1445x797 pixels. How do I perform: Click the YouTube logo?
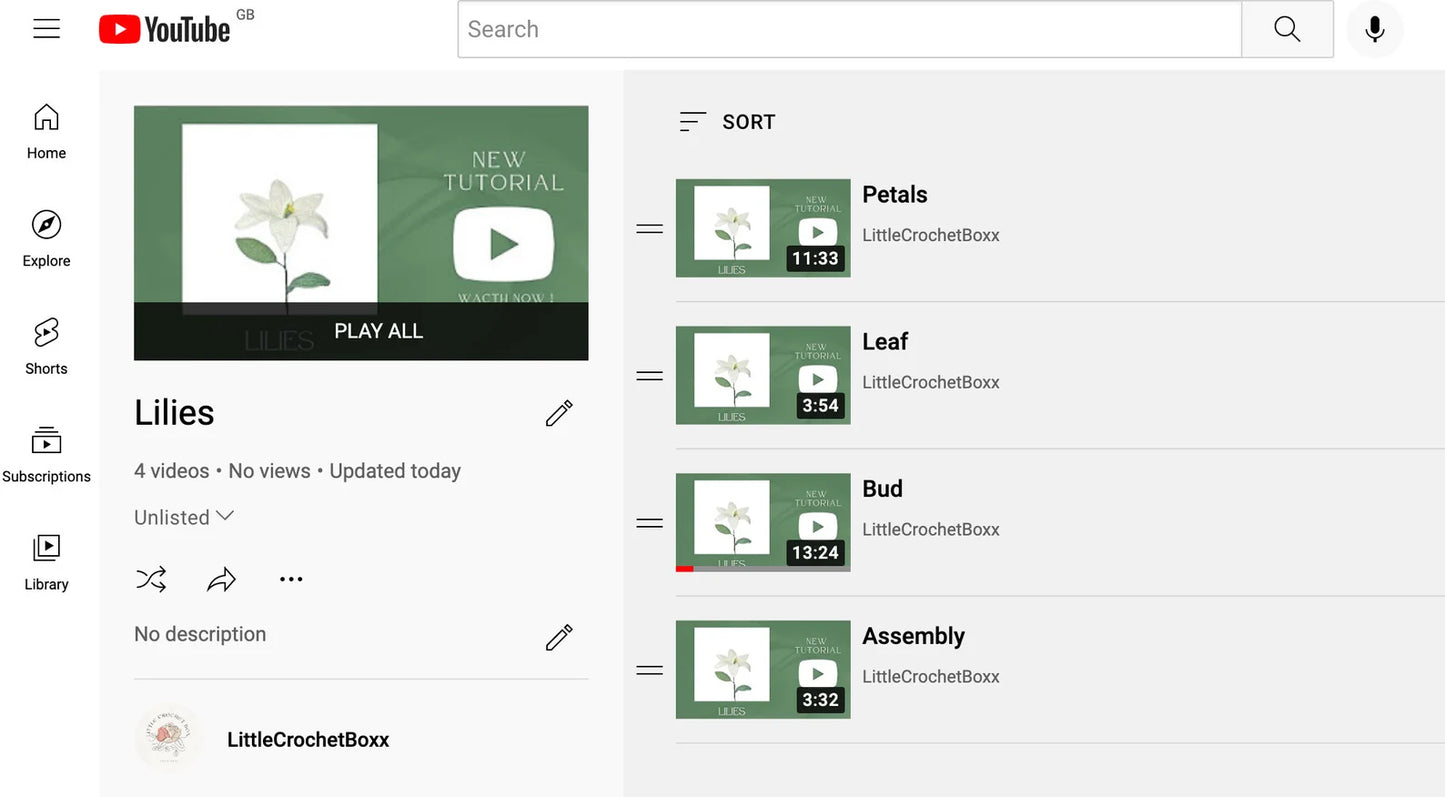165,29
